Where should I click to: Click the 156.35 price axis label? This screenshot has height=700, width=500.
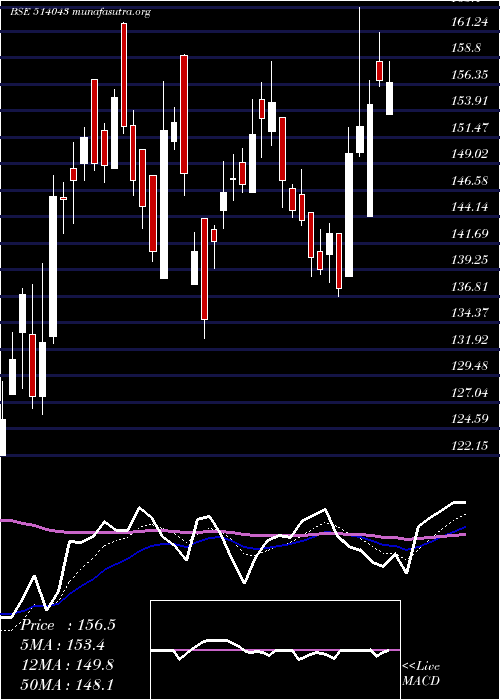[x=470, y=75]
